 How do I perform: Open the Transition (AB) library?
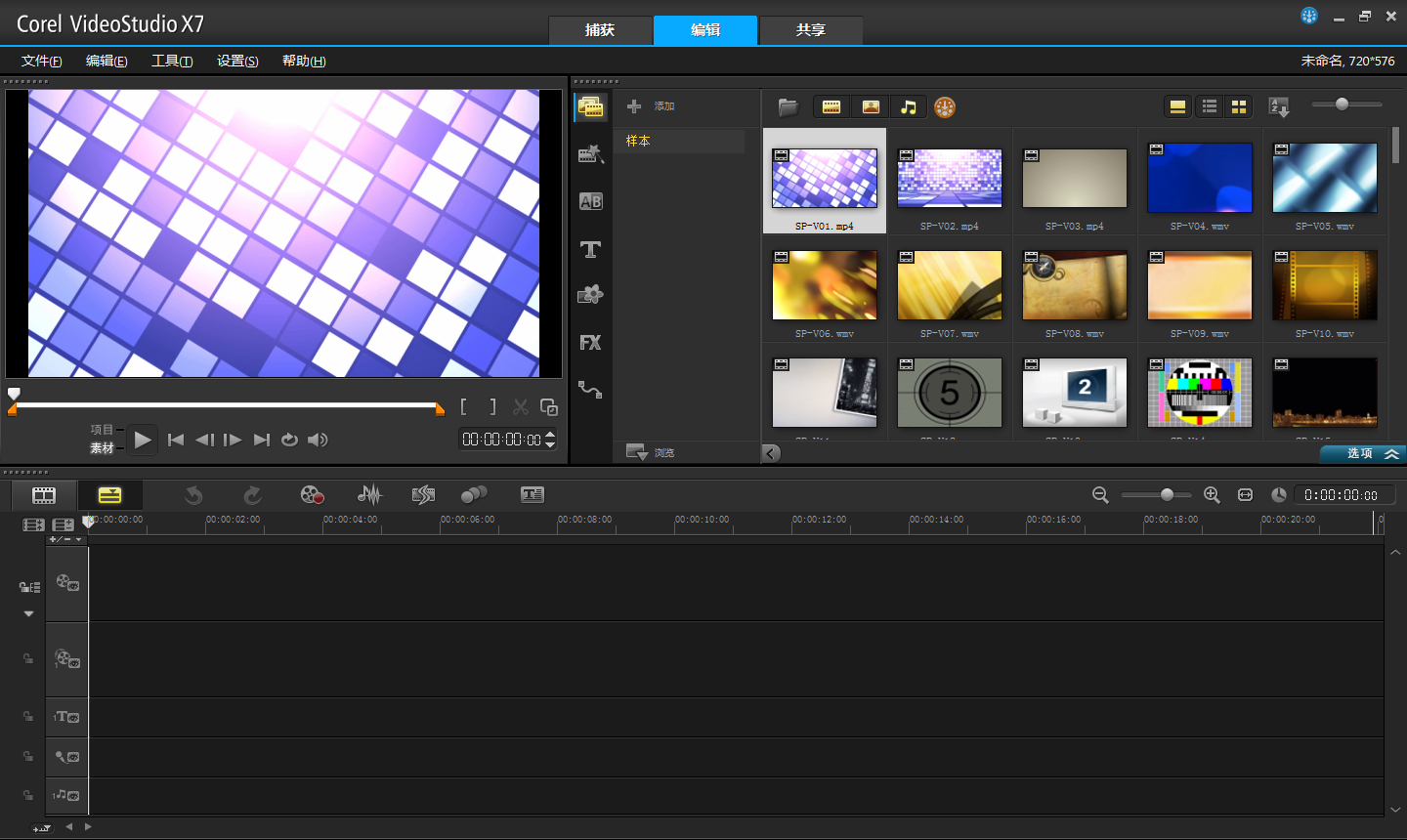pyautogui.click(x=590, y=201)
